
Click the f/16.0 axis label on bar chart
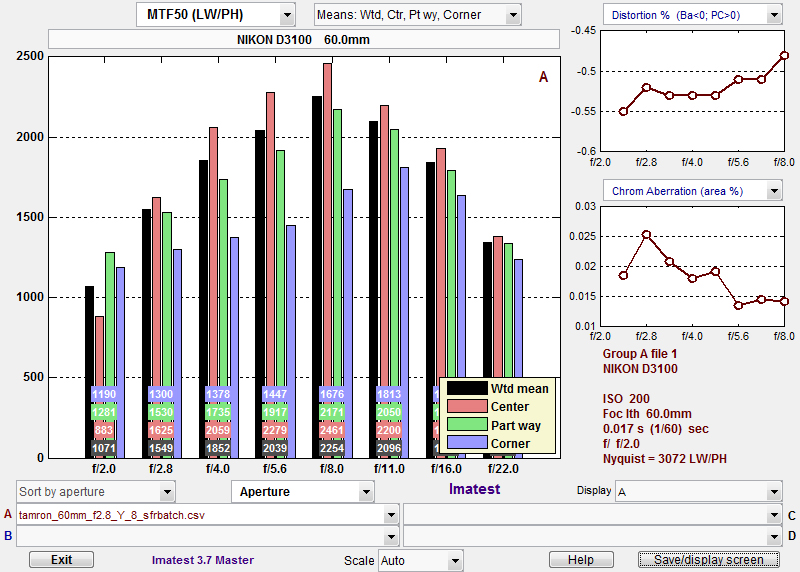point(446,468)
